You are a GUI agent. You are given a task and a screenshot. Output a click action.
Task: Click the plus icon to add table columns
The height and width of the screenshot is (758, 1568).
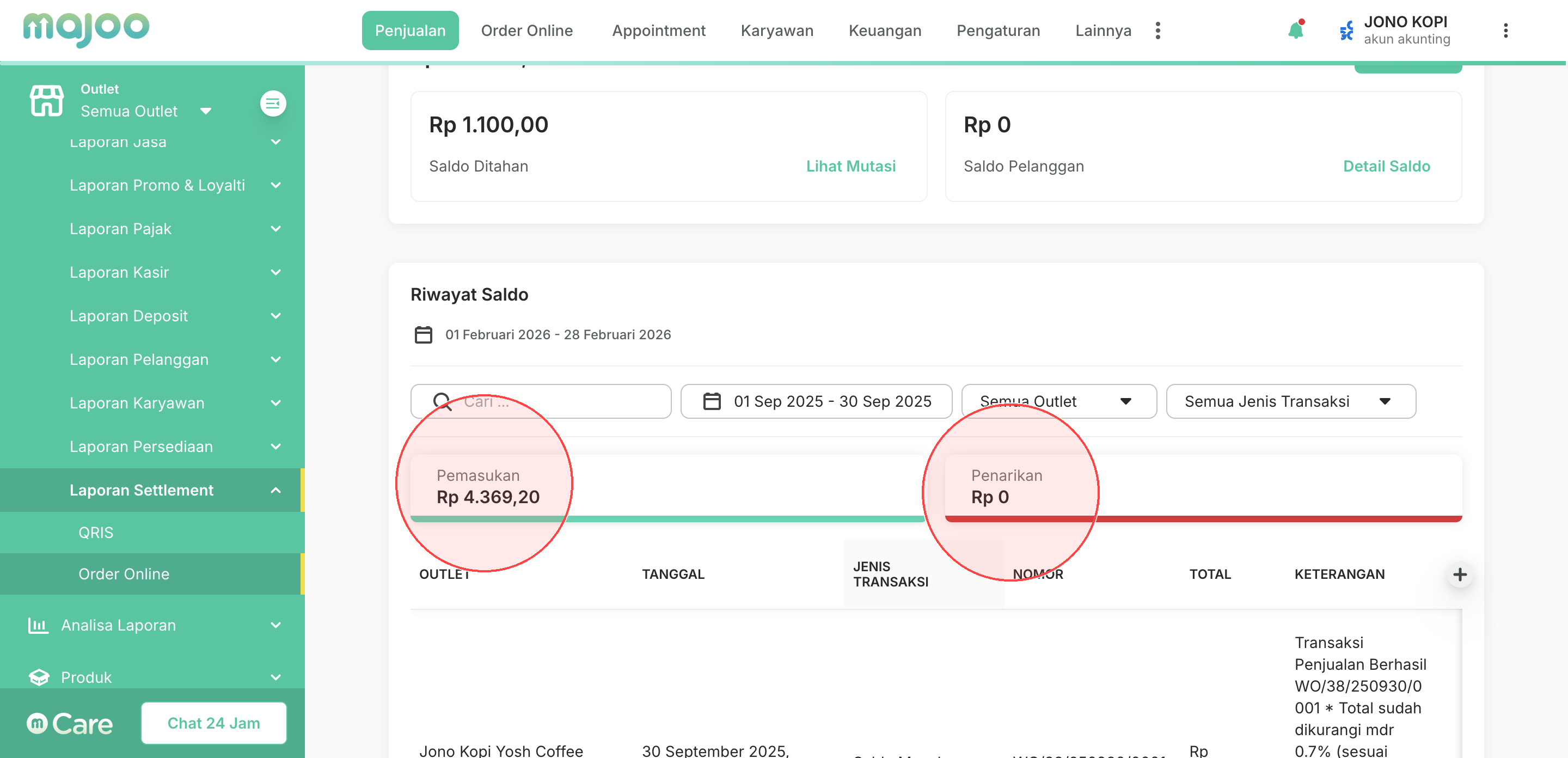1459,574
